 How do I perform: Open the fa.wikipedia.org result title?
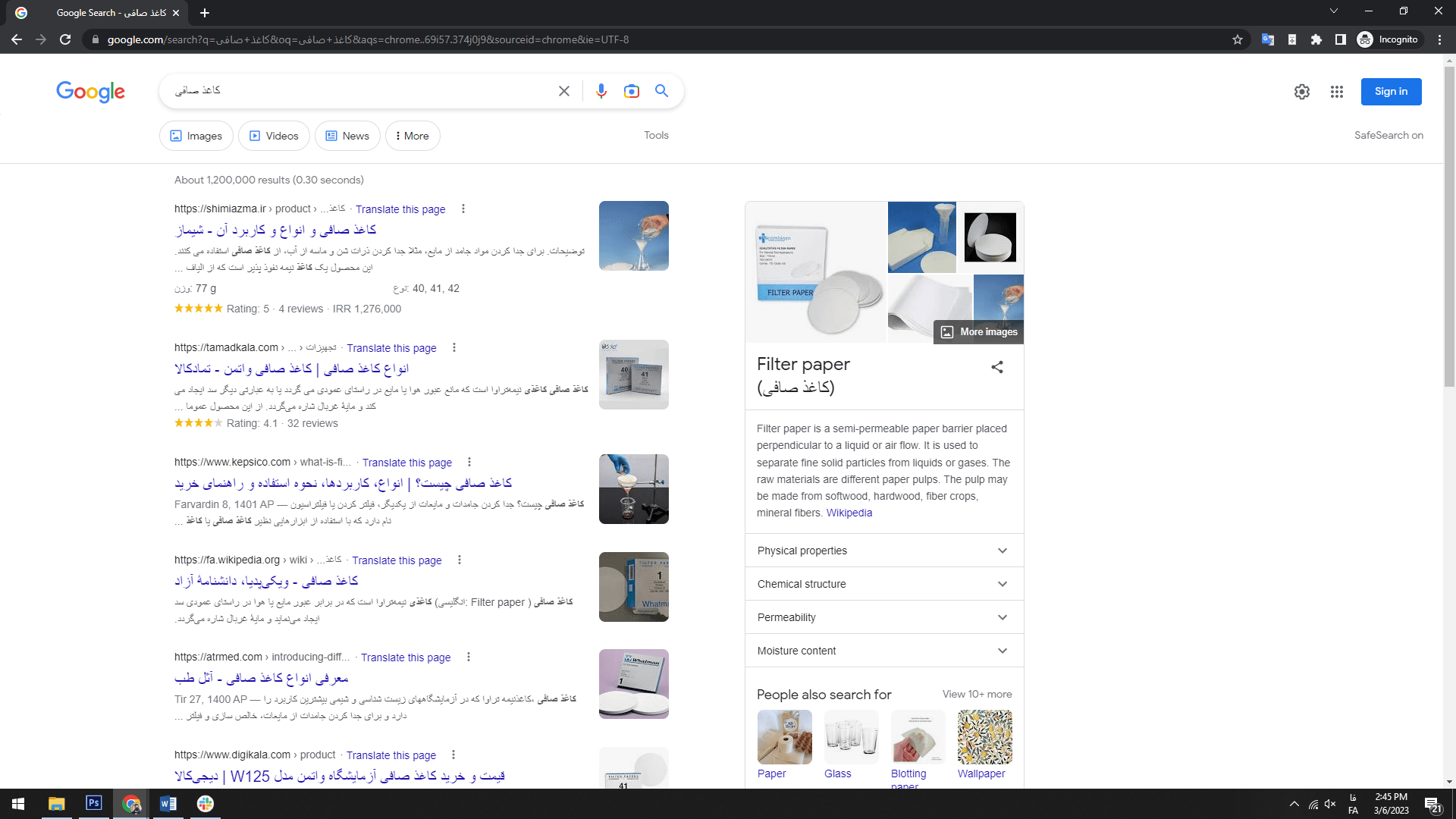point(266,581)
